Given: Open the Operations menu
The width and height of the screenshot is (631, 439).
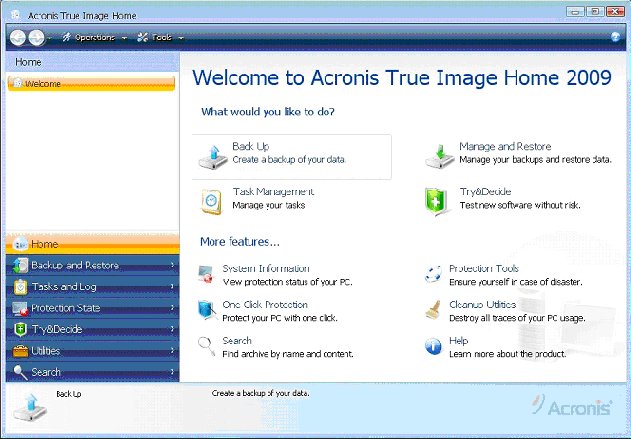Looking at the screenshot, I should pyautogui.click(x=95, y=37).
